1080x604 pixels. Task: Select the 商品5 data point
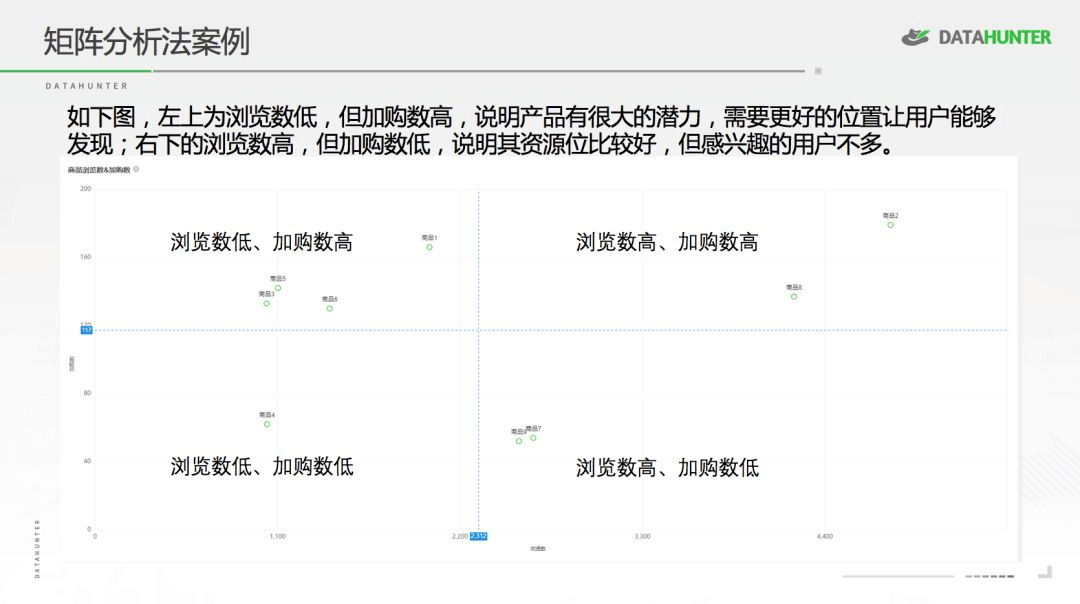coord(278,288)
